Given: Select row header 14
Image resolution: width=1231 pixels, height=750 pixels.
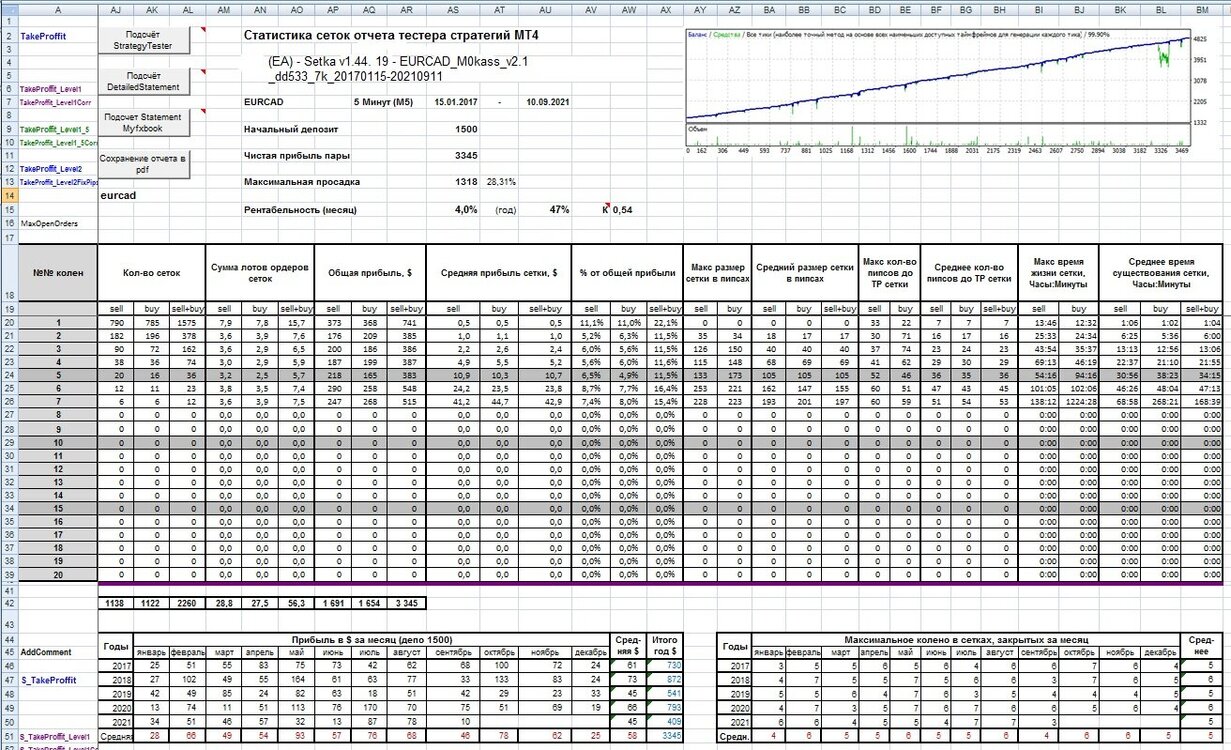Looking at the screenshot, I should click(9, 197).
